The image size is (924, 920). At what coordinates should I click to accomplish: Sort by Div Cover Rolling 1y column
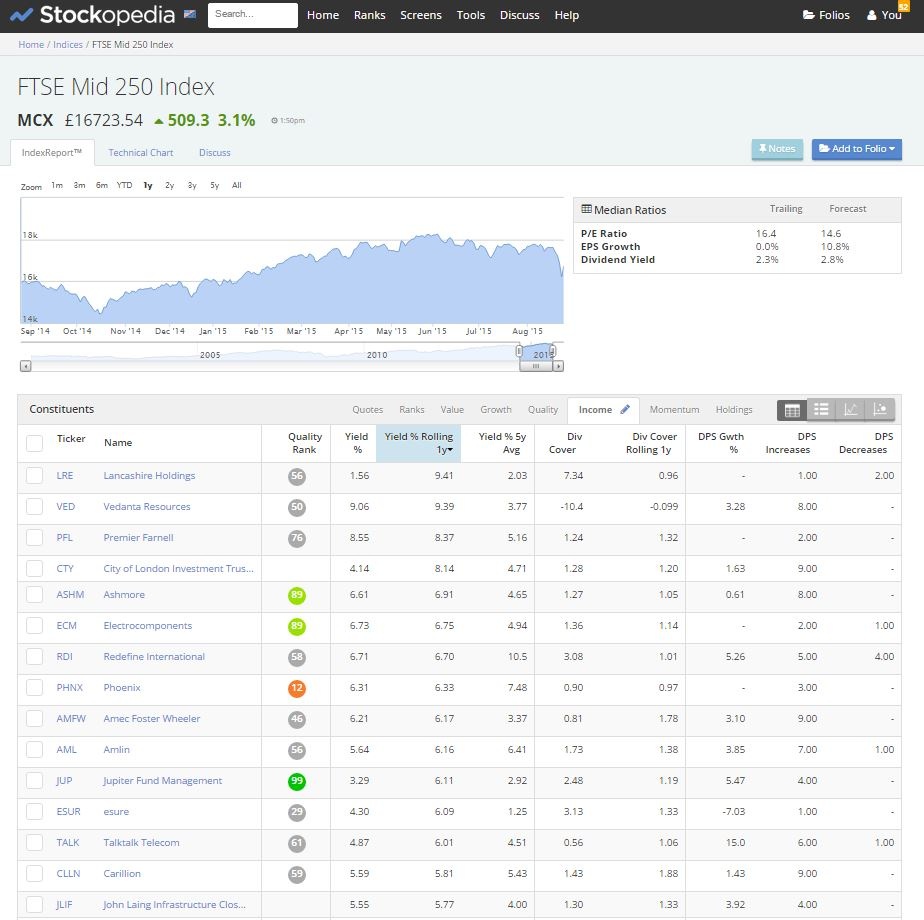pos(651,443)
